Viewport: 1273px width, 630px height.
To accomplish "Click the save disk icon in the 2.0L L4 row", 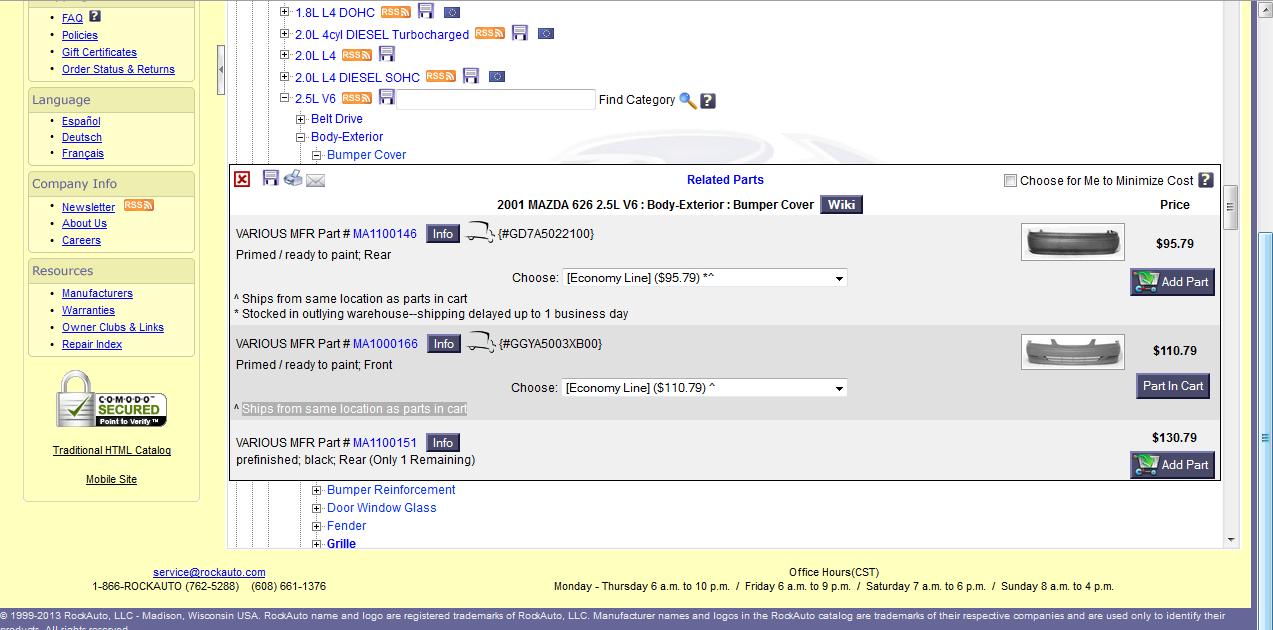I will tap(387, 54).
